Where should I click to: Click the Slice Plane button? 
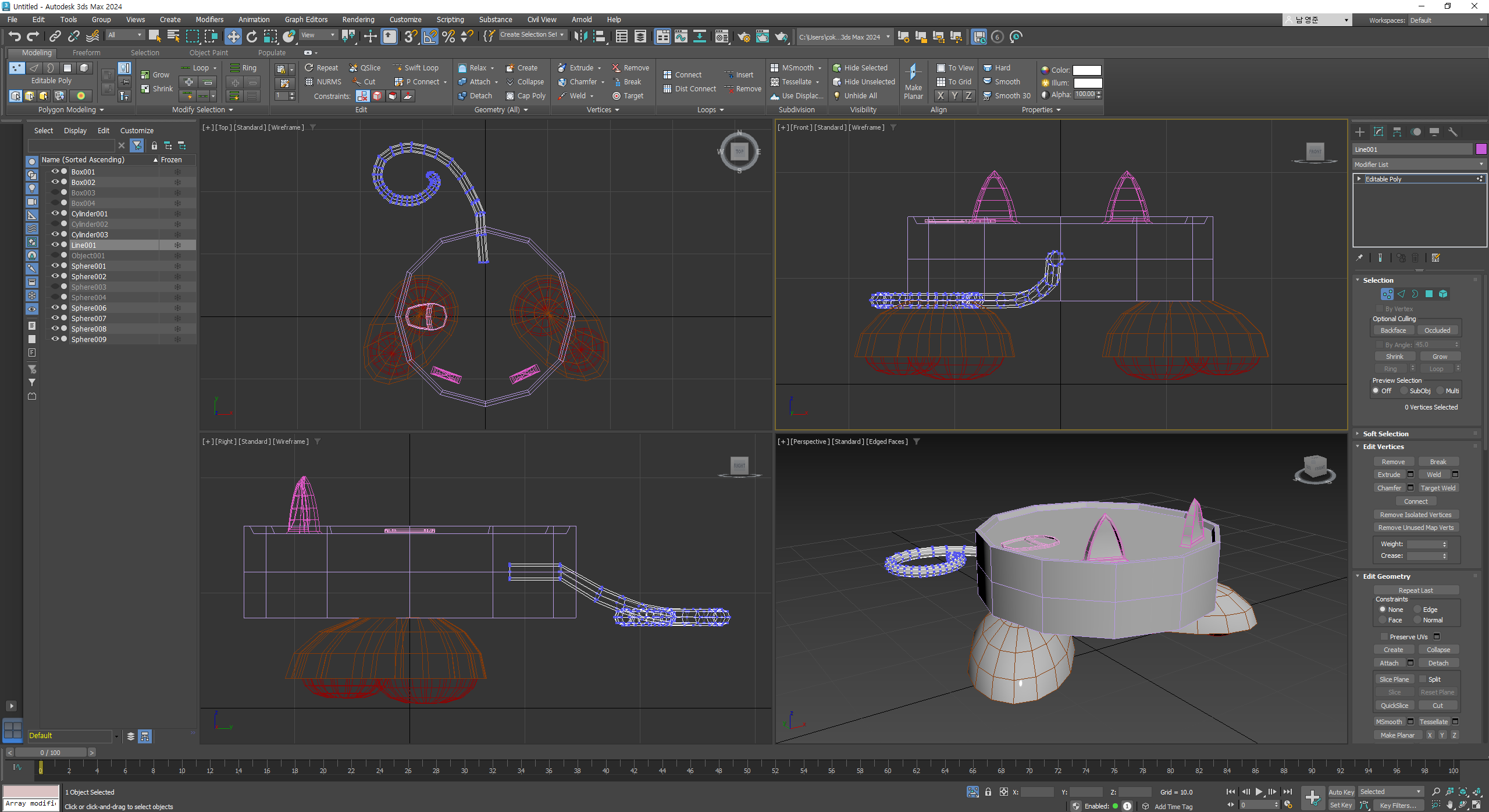tap(1394, 679)
